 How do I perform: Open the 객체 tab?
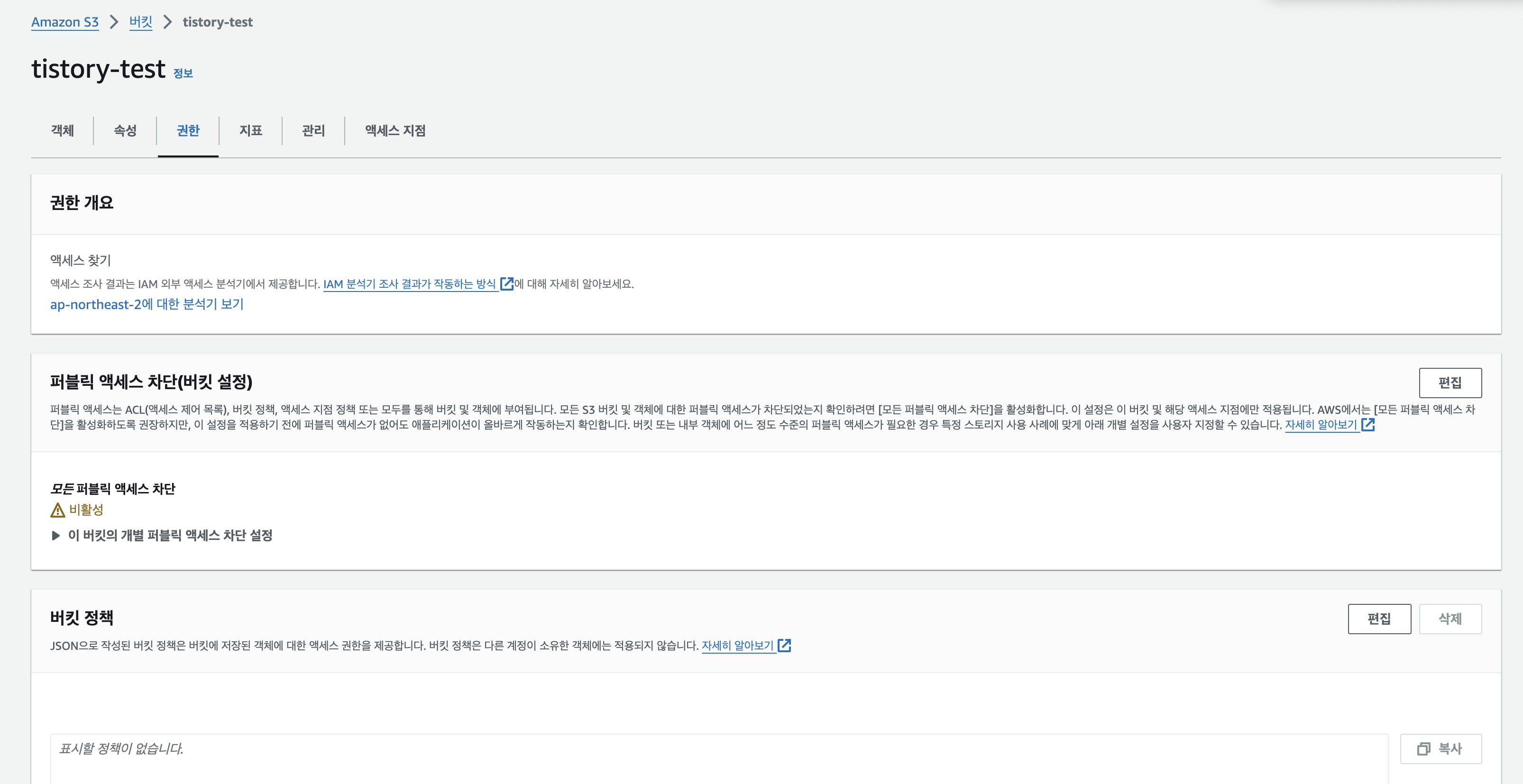(62, 131)
